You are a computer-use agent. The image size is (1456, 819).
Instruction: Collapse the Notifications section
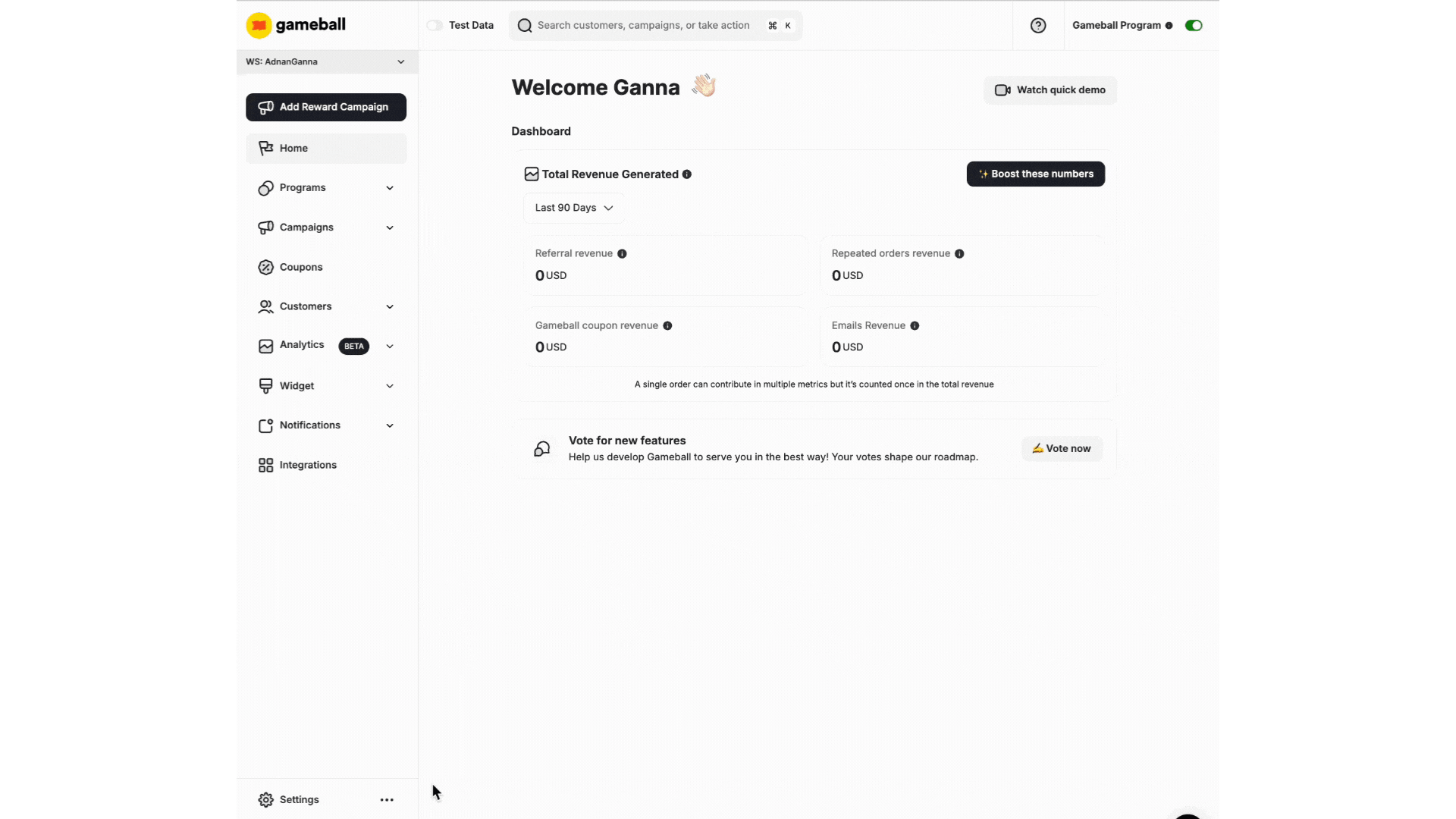tap(389, 425)
